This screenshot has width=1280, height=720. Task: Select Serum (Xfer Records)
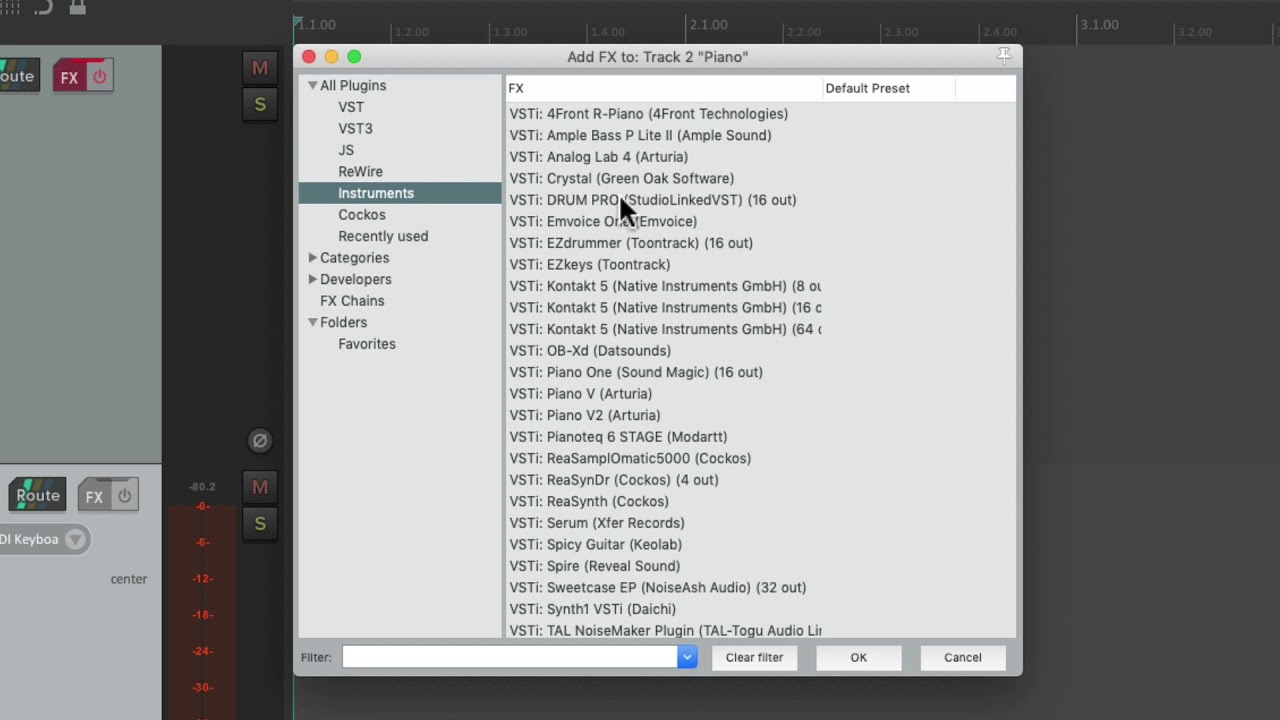coord(597,523)
